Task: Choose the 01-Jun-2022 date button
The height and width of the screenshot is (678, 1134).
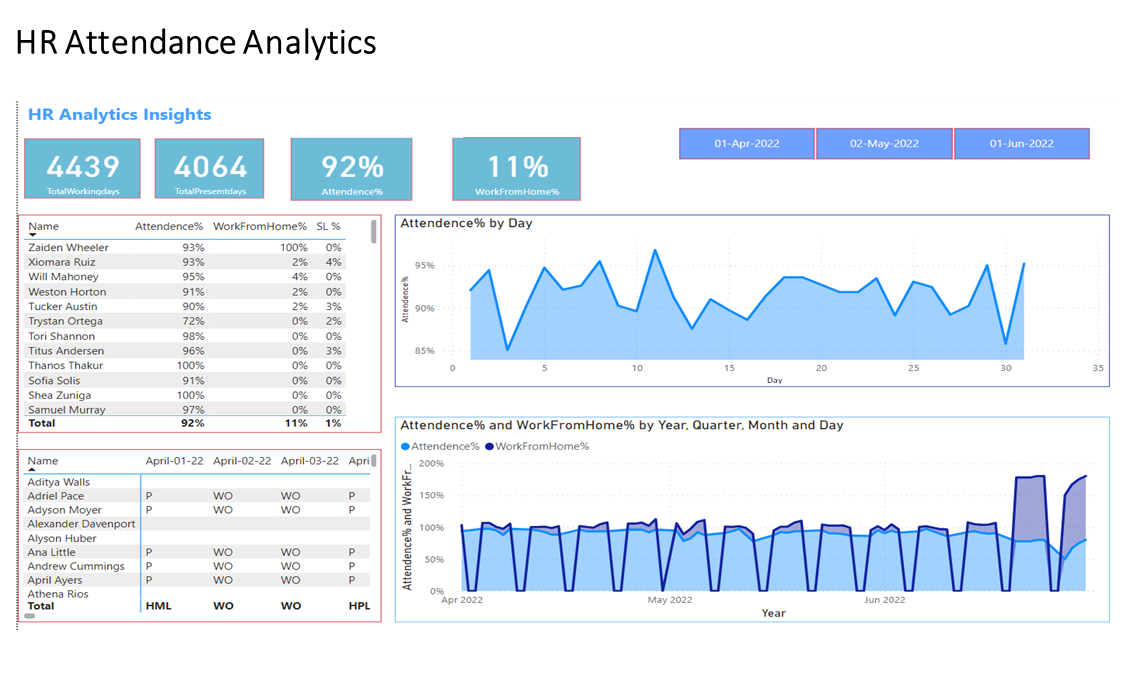Action: click(1021, 144)
